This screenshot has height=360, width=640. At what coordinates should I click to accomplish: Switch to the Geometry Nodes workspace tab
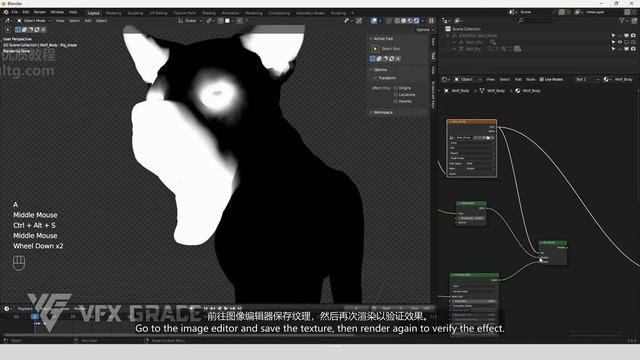pos(310,13)
